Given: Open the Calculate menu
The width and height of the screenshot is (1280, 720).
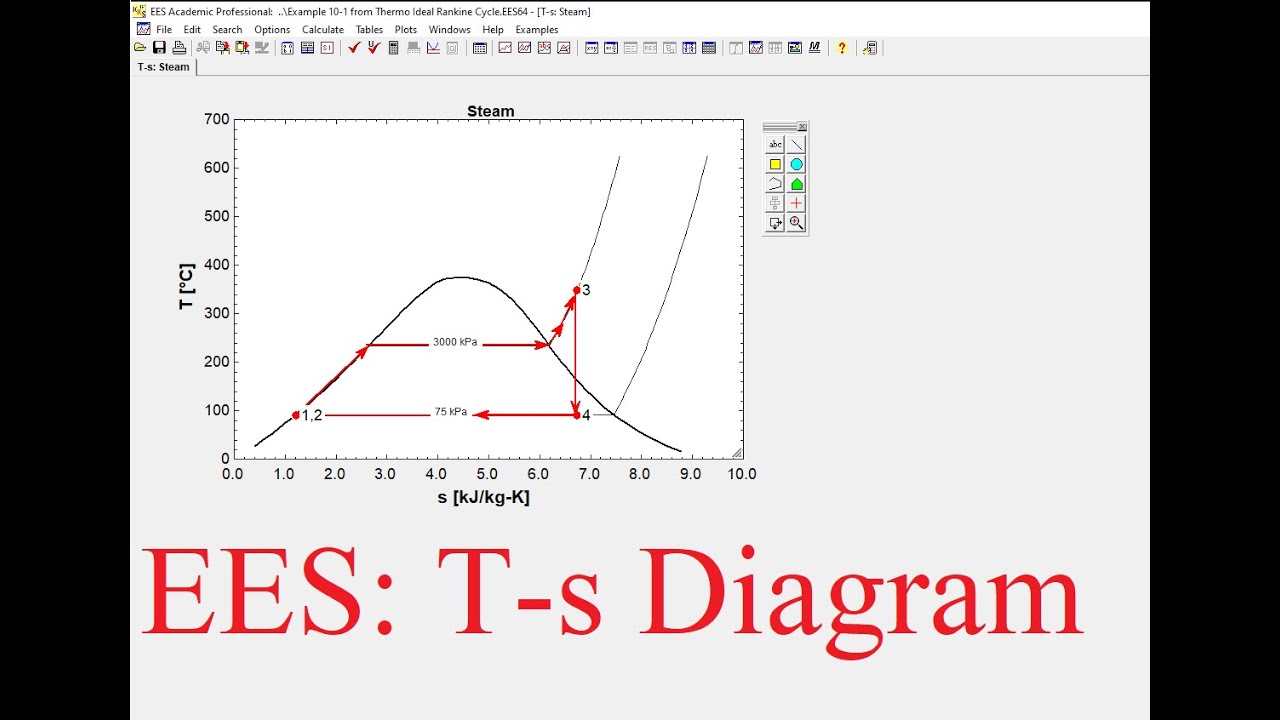Looking at the screenshot, I should (323, 30).
